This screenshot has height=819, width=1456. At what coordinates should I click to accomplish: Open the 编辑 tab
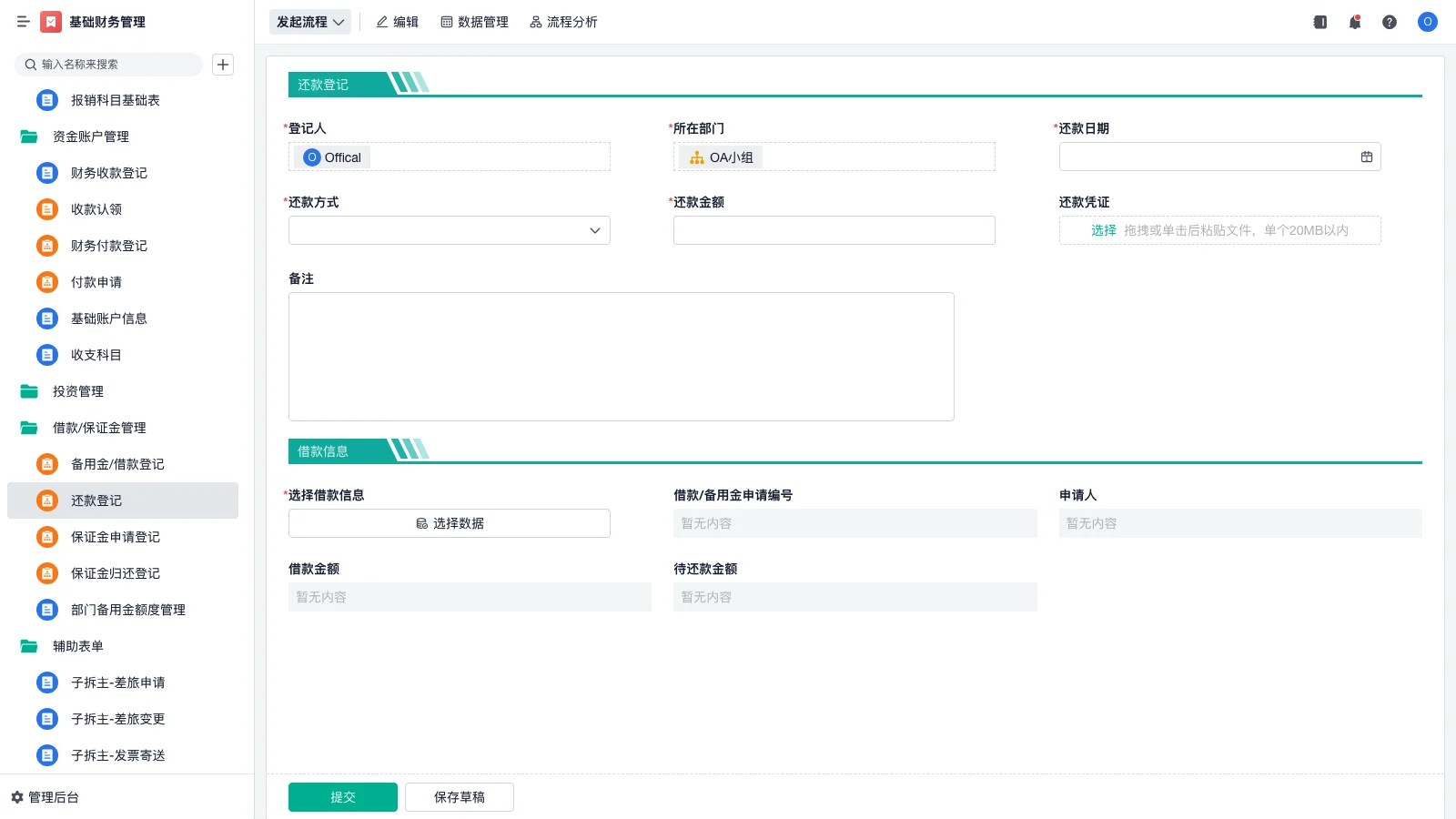397,22
